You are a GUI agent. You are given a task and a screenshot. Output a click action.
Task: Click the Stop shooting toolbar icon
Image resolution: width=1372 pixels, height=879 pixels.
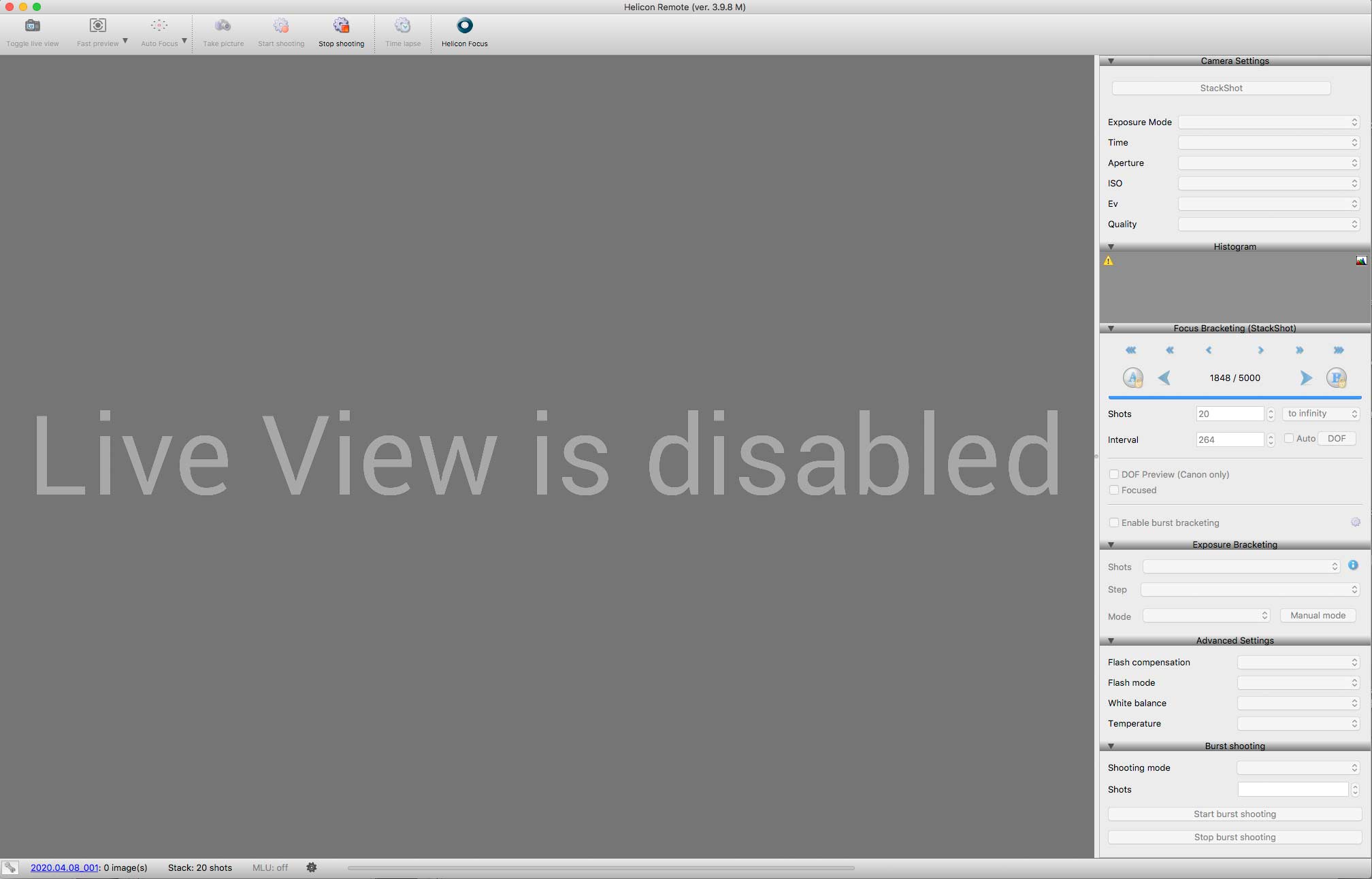click(x=341, y=26)
